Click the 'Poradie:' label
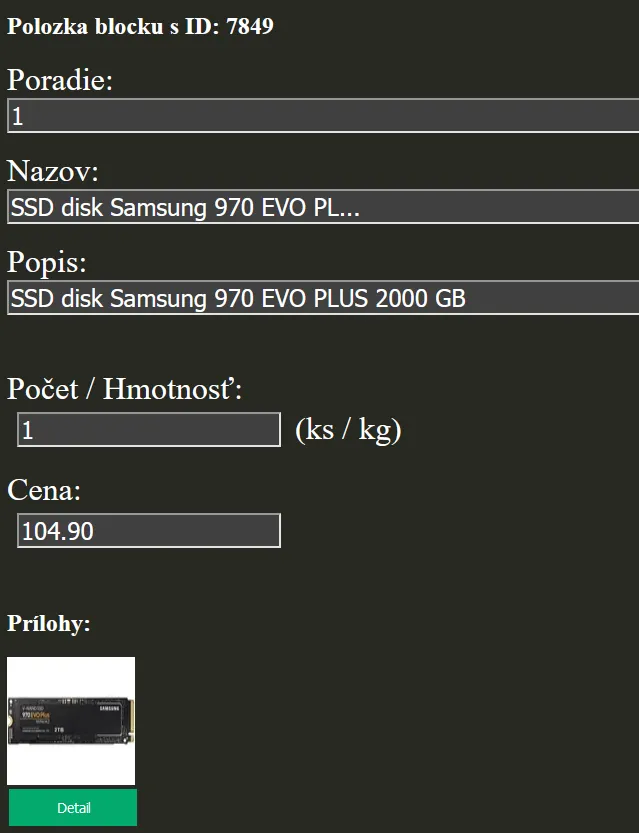 click(60, 80)
